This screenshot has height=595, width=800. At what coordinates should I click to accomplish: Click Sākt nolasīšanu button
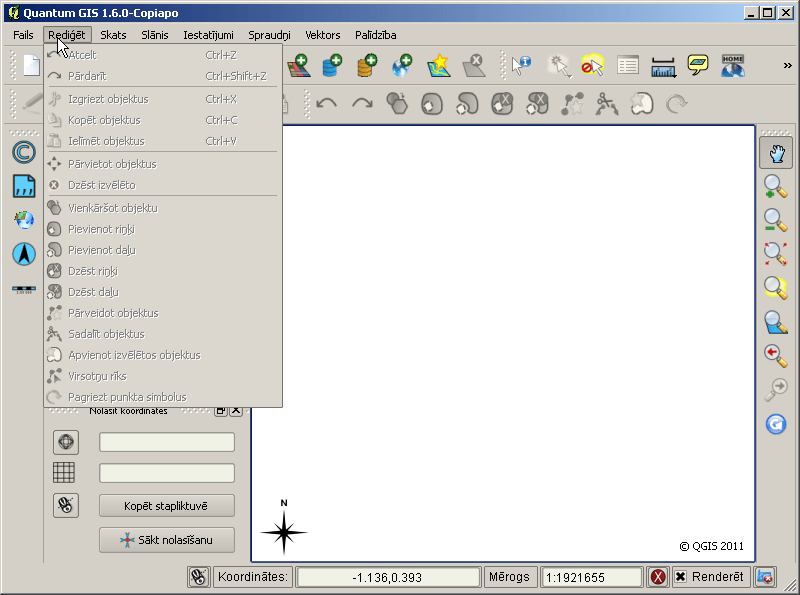(x=167, y=539)
